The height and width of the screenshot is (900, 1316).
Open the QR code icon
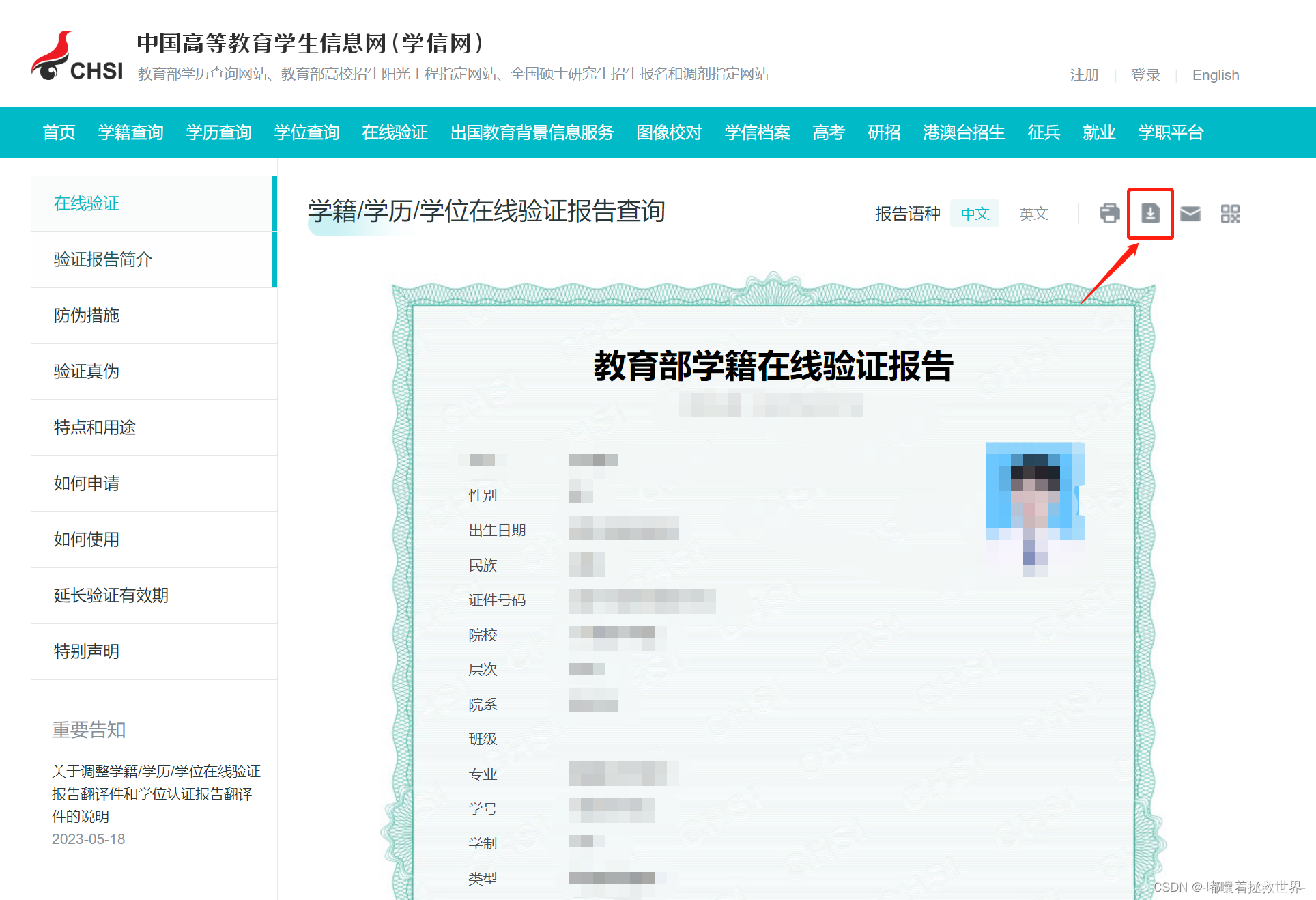(x=1230, y=214)
